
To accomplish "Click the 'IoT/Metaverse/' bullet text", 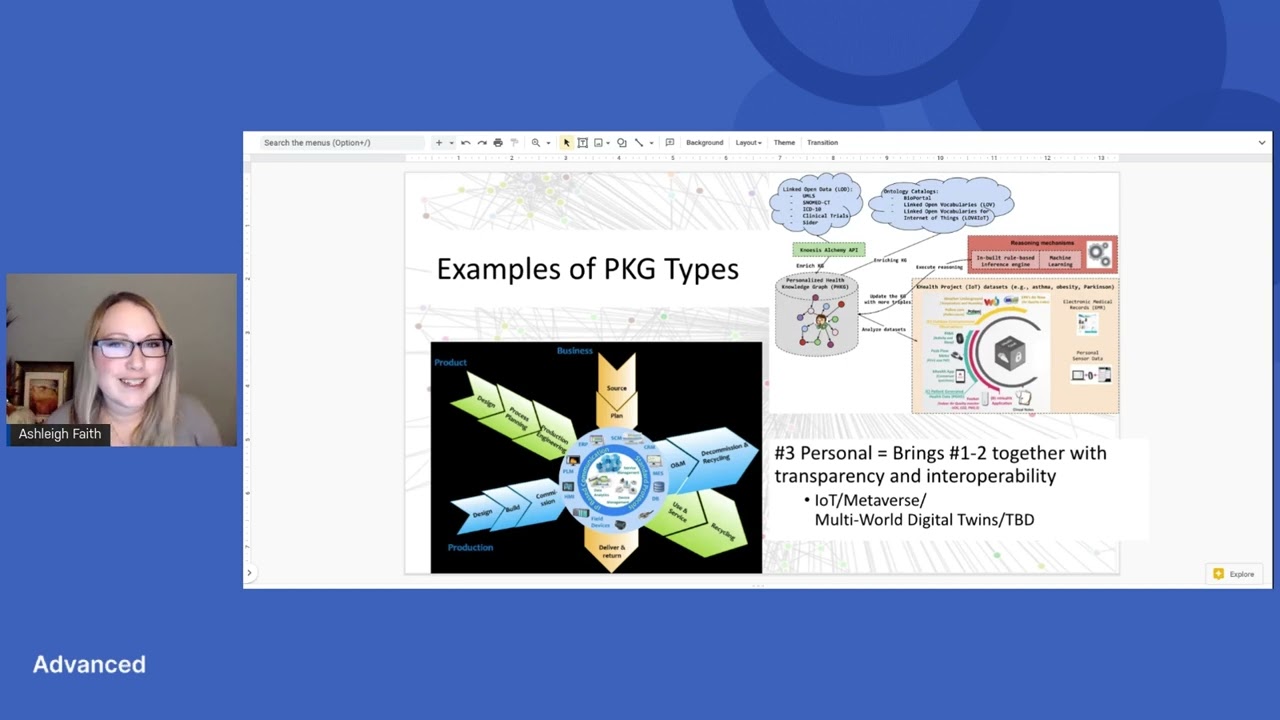I will pyautogui.click(x=870, y=500).
